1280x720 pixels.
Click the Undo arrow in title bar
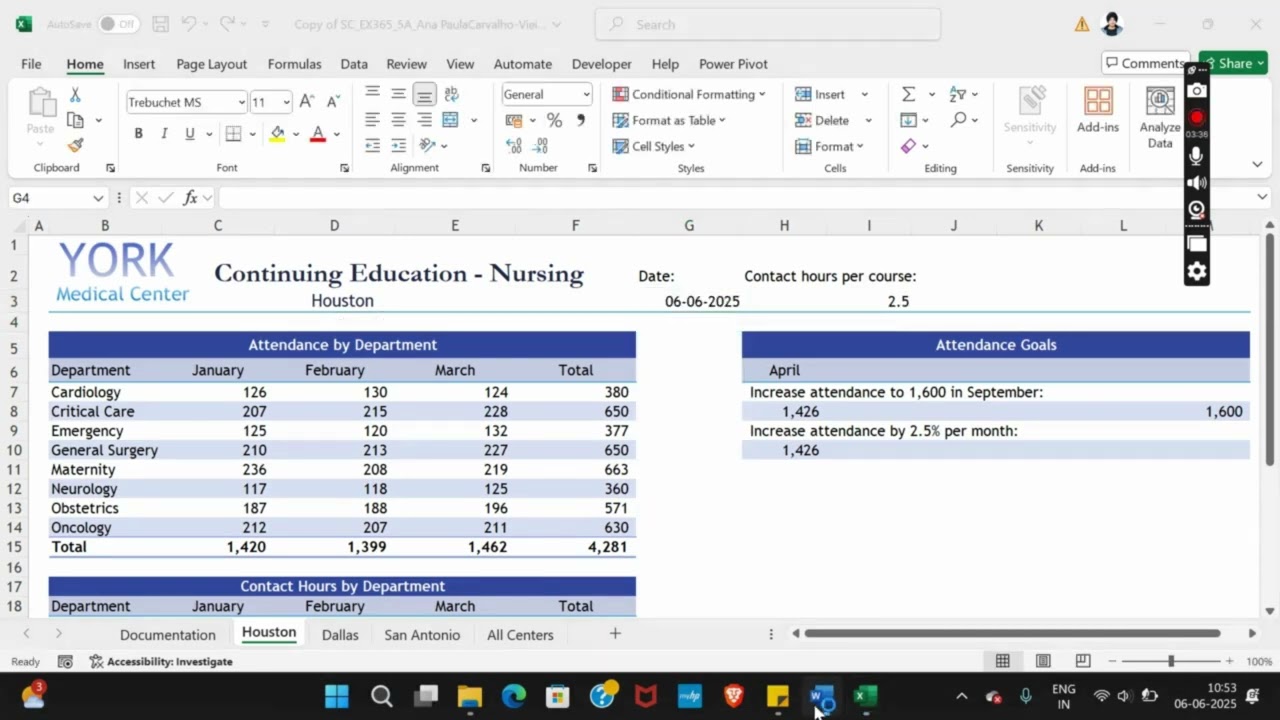point(189,24)
